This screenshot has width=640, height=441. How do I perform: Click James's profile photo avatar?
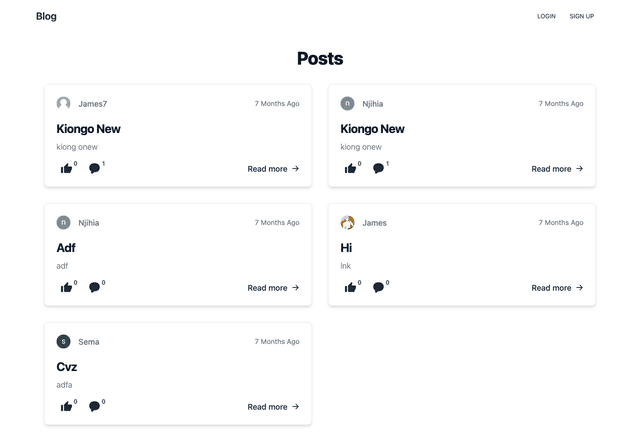347,223
